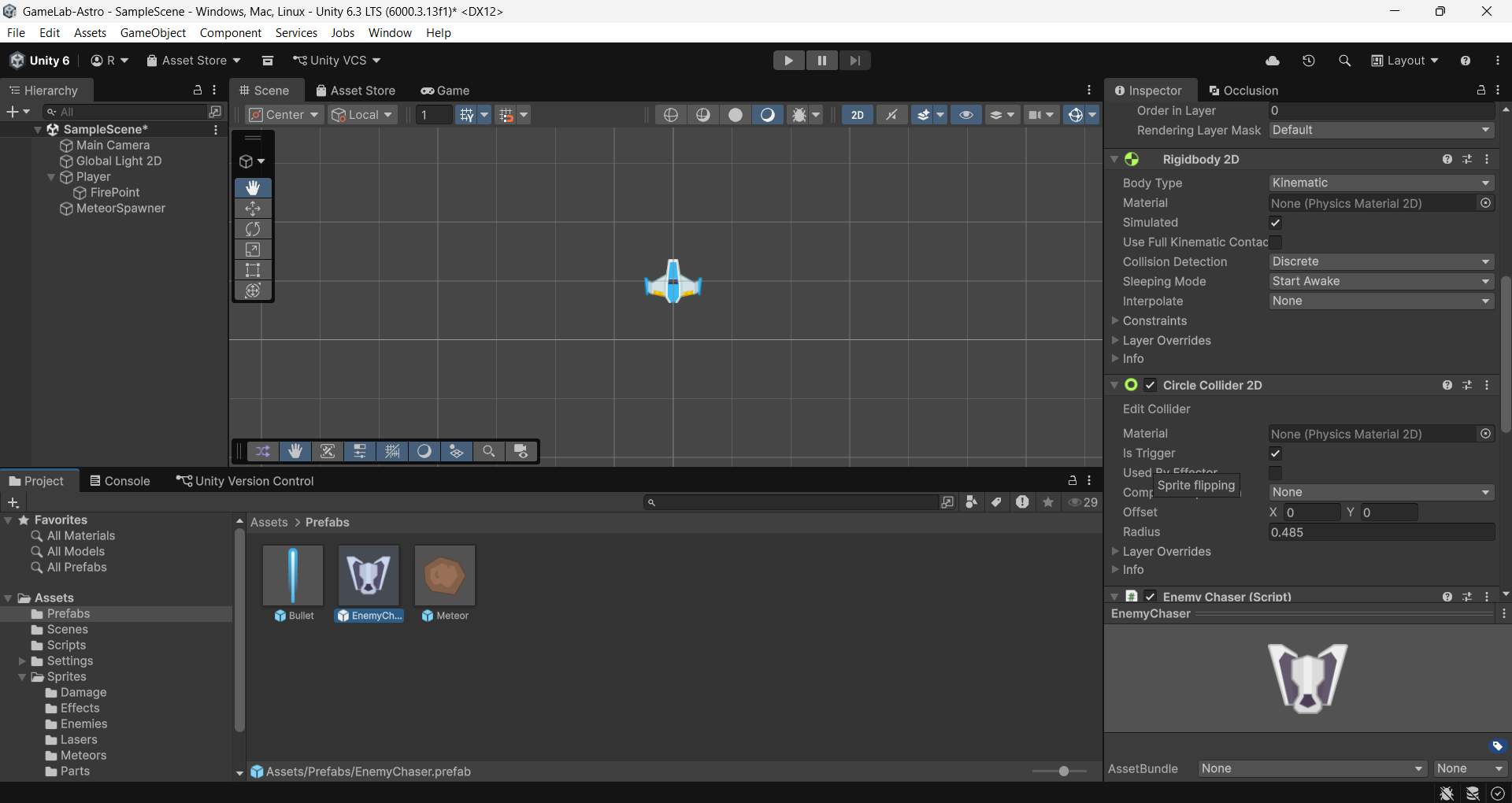The height and width of the screenshot is (803, 1512).
Task: Open the Body Type dropdown
Action: (x=1381, y=183)
